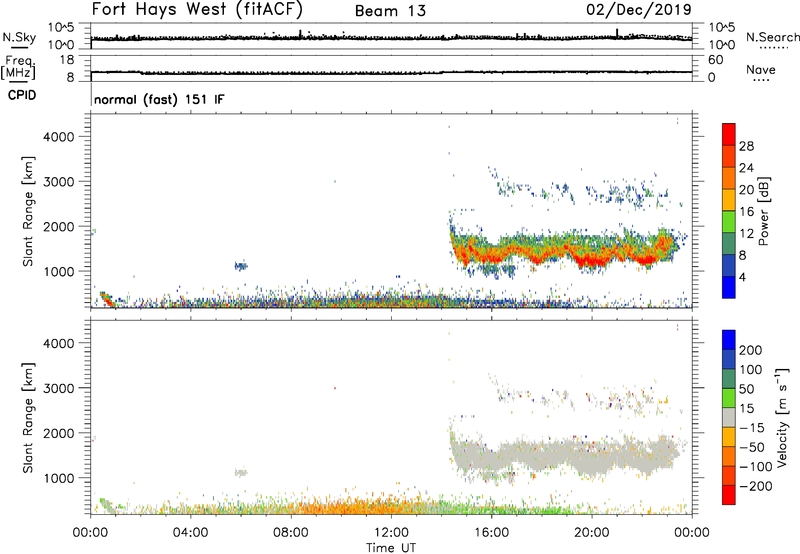Screen dimensions: 800x554
Task: Click the '16:00' time tick label
Action: coord(491,533)
